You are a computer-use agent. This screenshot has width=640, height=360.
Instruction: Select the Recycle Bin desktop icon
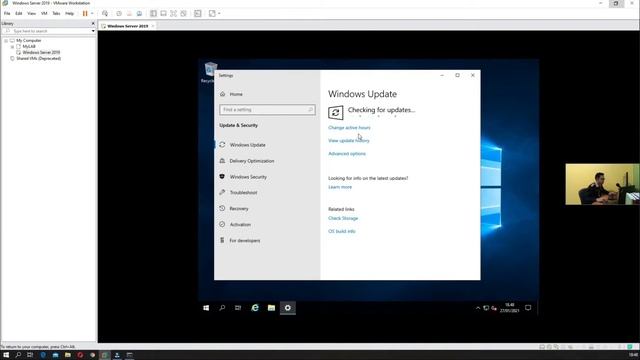point(210,72)
